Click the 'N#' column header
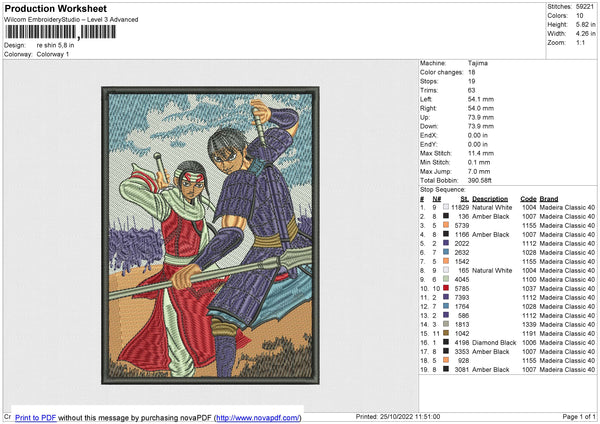This screenshot has height=424, width=600. tap(437, 199)
